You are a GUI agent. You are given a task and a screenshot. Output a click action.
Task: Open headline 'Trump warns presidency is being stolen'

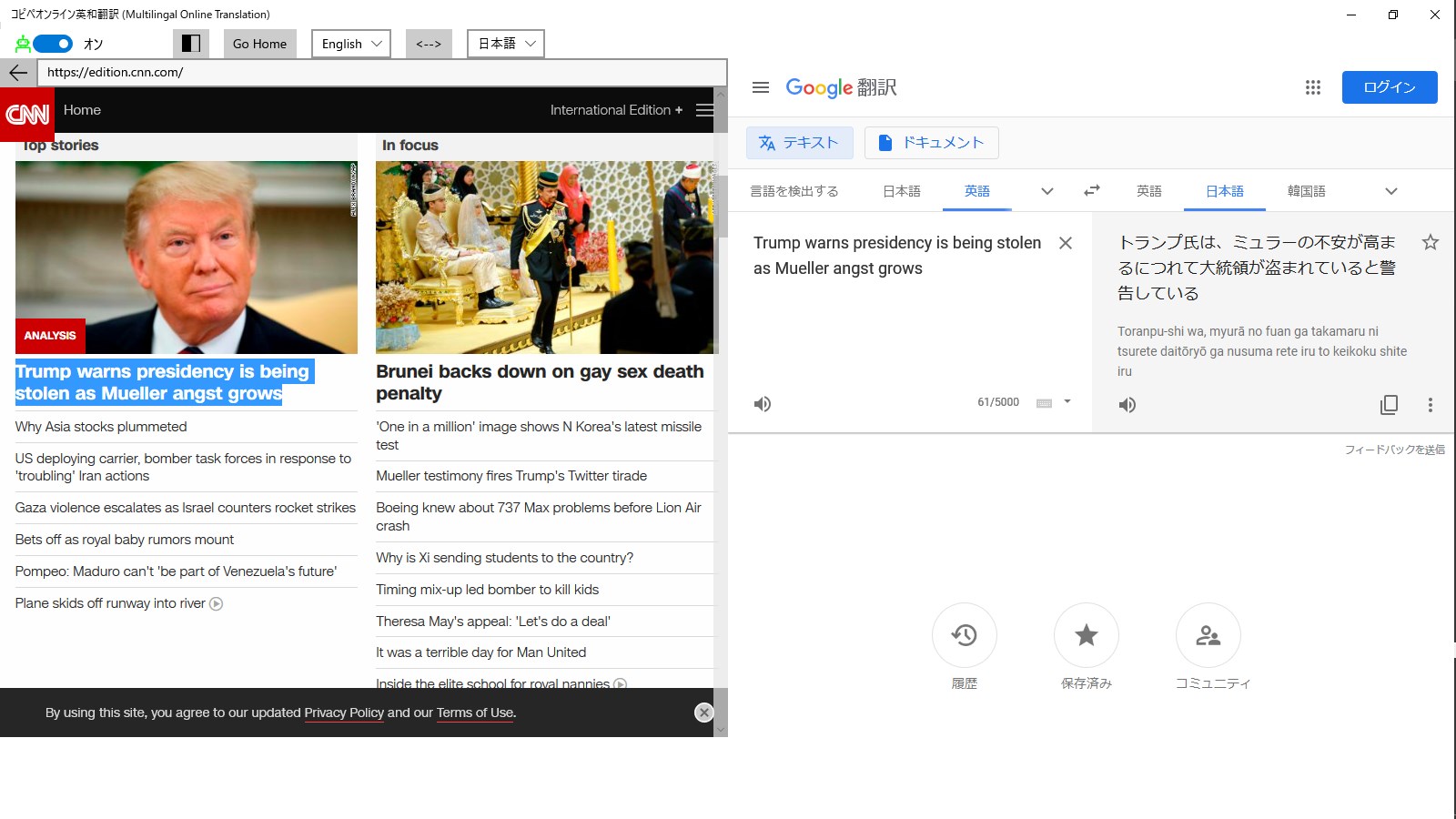(x=164, y=382)
